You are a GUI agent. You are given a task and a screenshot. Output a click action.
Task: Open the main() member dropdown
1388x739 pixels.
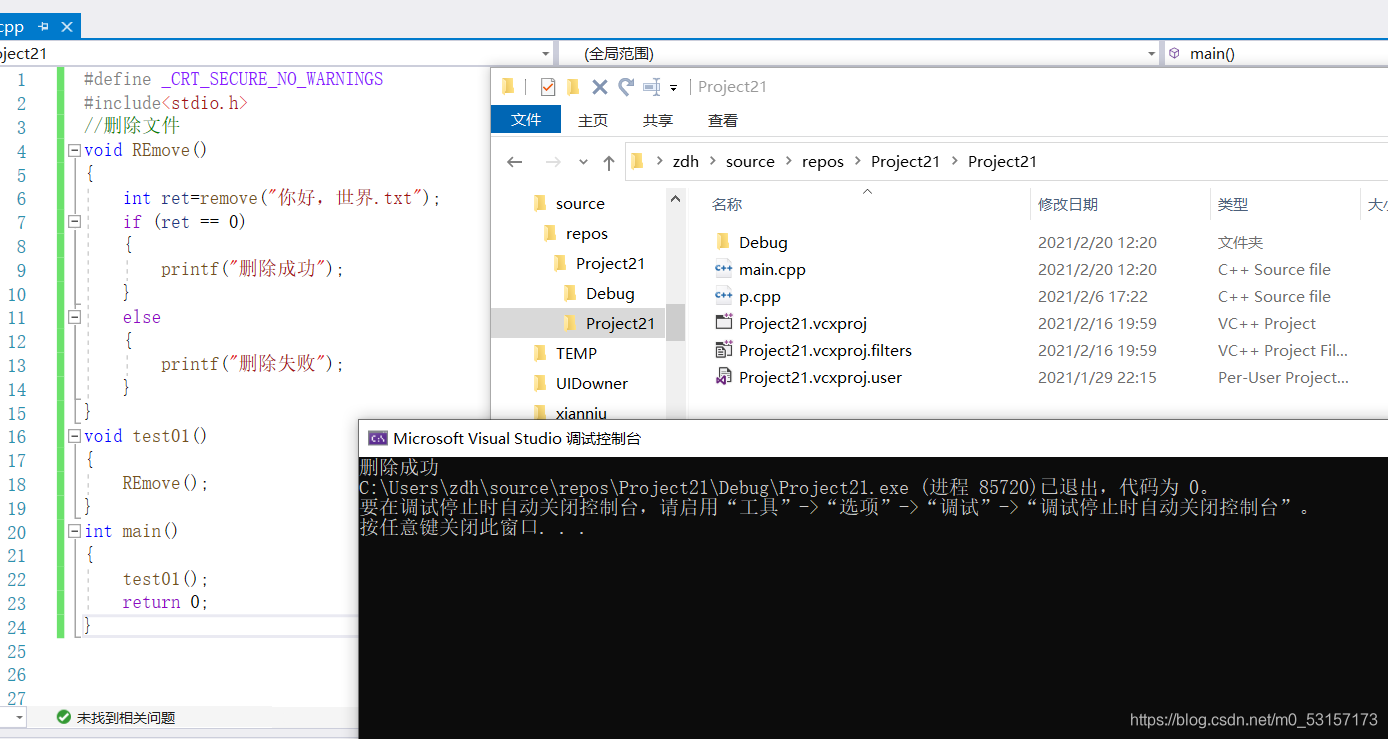1276,53
